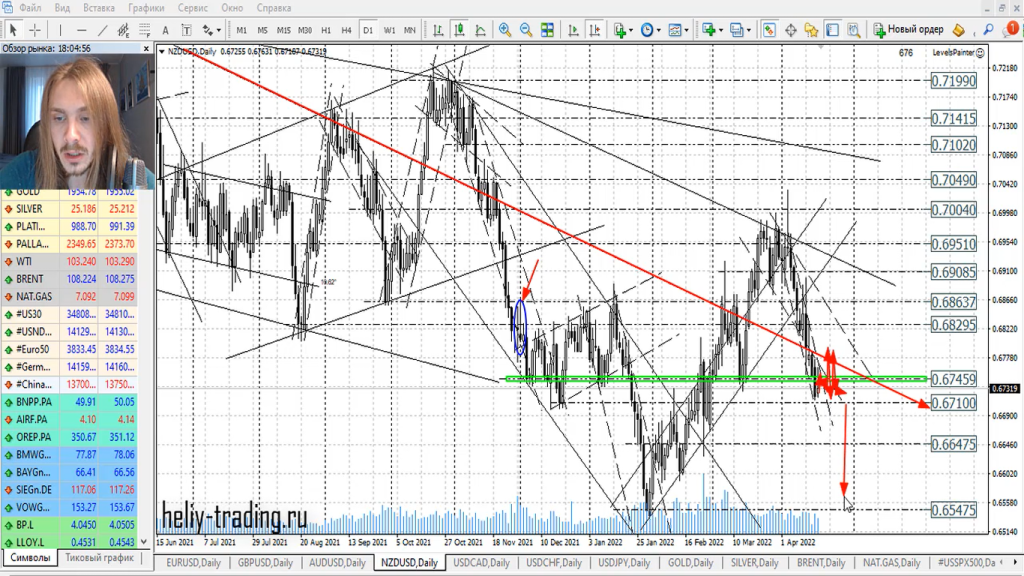Viewport: 1024px width, 576px height.
Task: Switch chart to H4 timeframe
Action: point(346,30)
